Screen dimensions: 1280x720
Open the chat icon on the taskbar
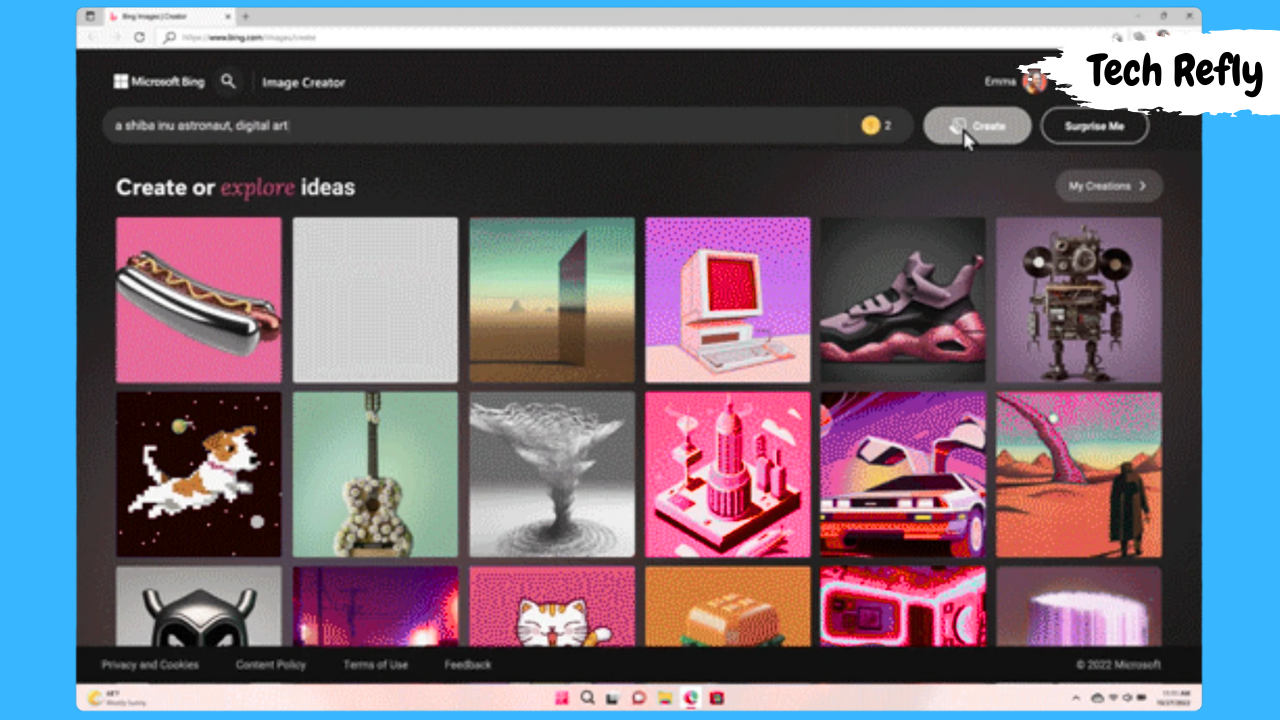click(637, 697)
